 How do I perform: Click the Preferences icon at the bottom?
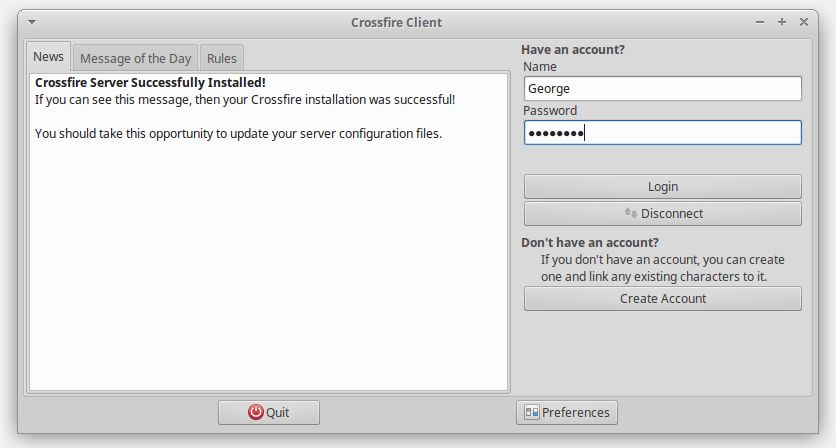click(531, 412)
